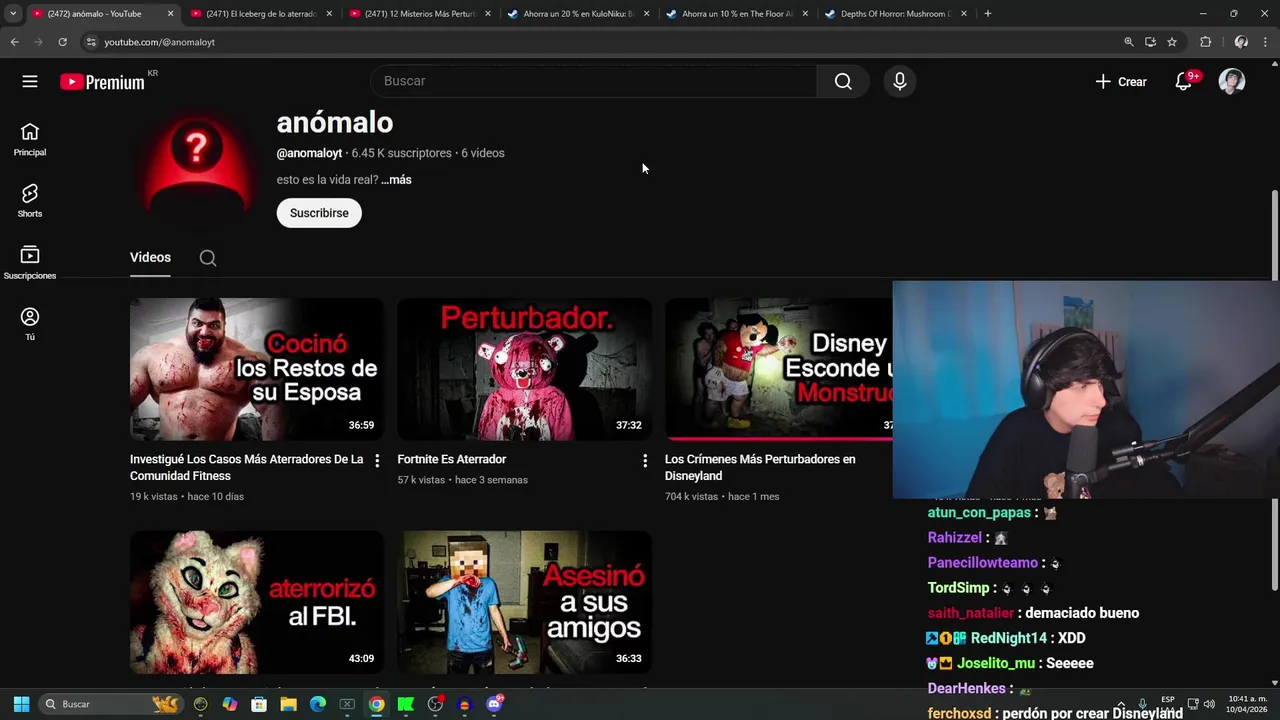
Task: Play the aterrorizó al FBI thumbnail
Action: click(x=257, y=602)
